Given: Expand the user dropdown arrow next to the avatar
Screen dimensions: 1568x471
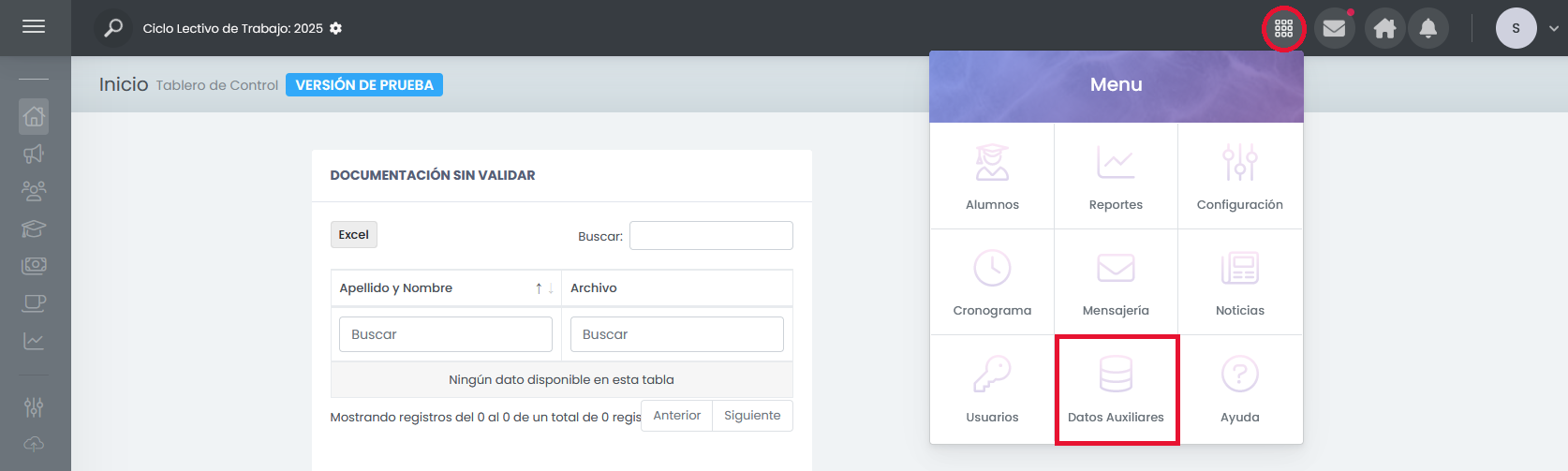Looking at the screenshot, I should pyautogui.click(x=1553, y=29).
